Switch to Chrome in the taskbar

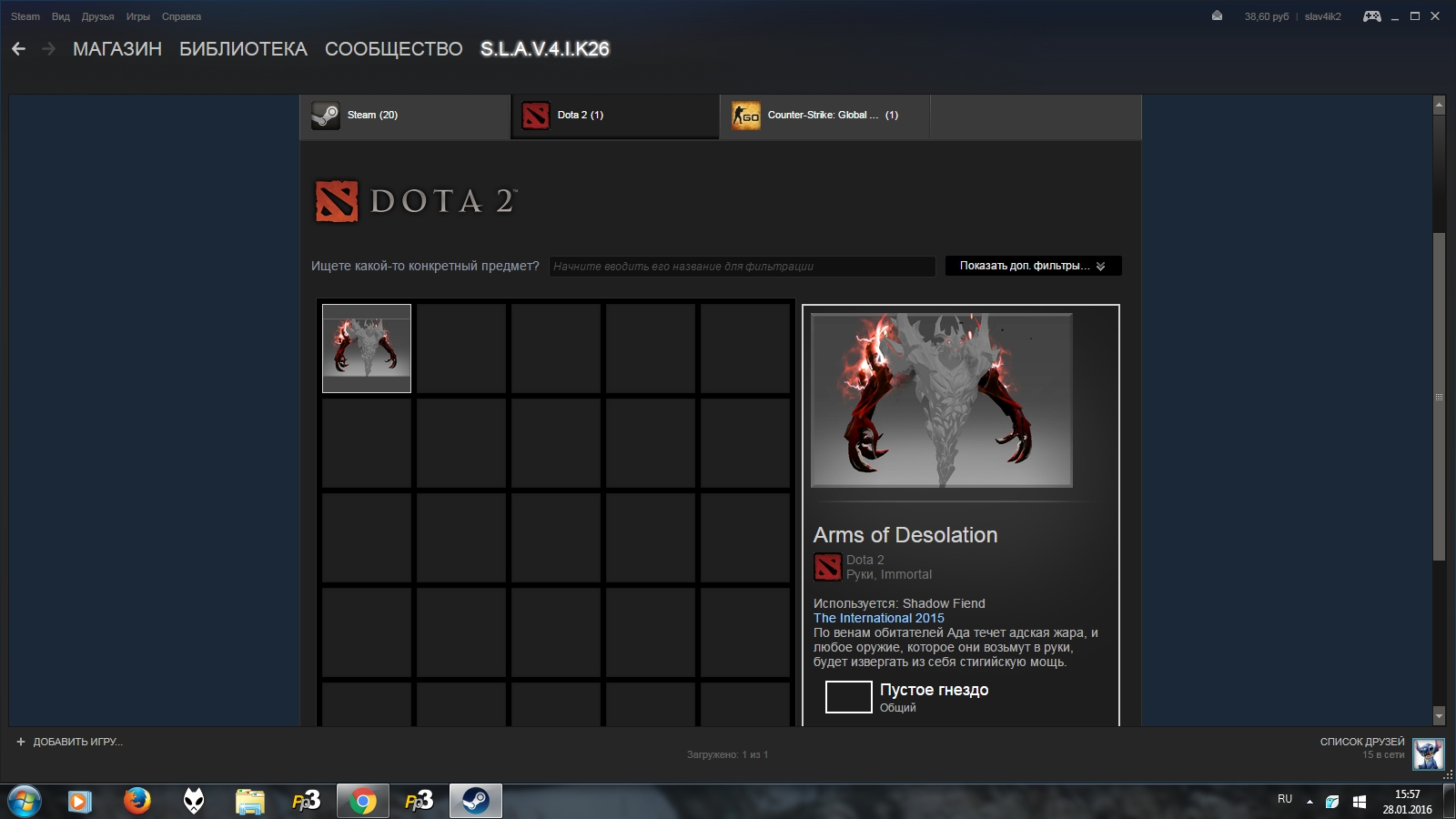(x=362, y=801)
